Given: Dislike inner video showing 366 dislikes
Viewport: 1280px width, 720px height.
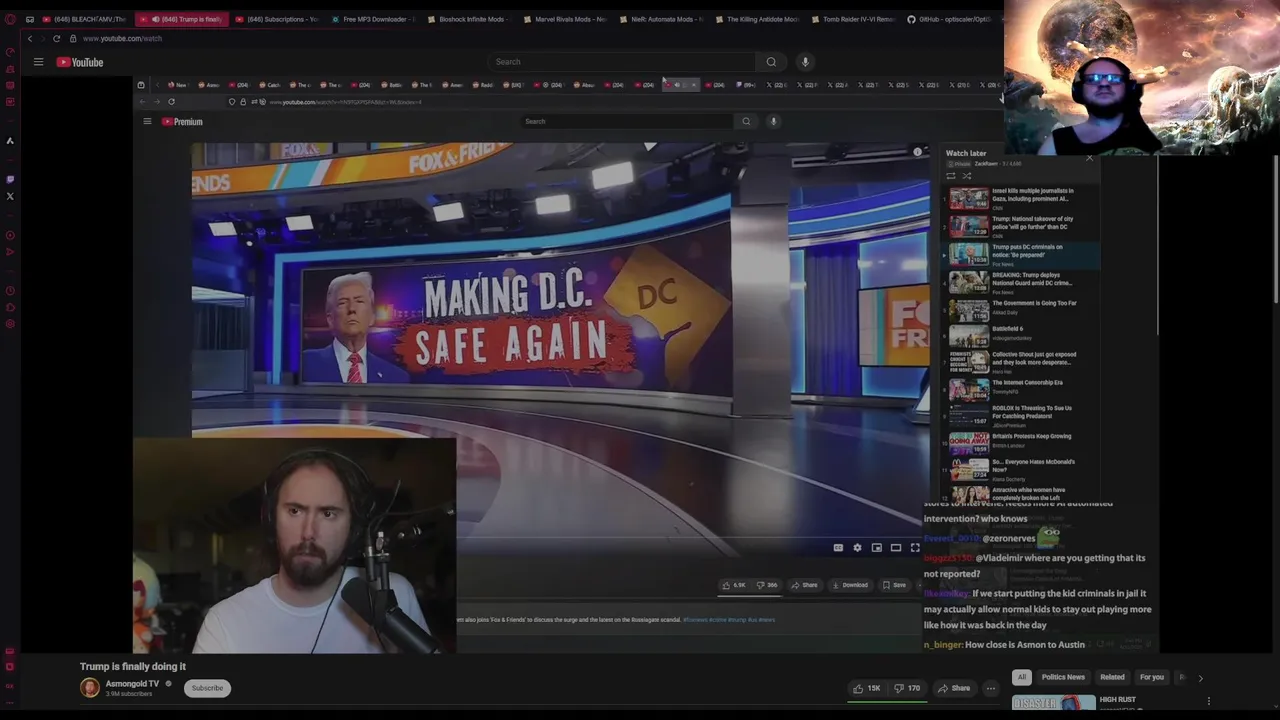Looking at the screenshot, I should click(x=768, y=585).
